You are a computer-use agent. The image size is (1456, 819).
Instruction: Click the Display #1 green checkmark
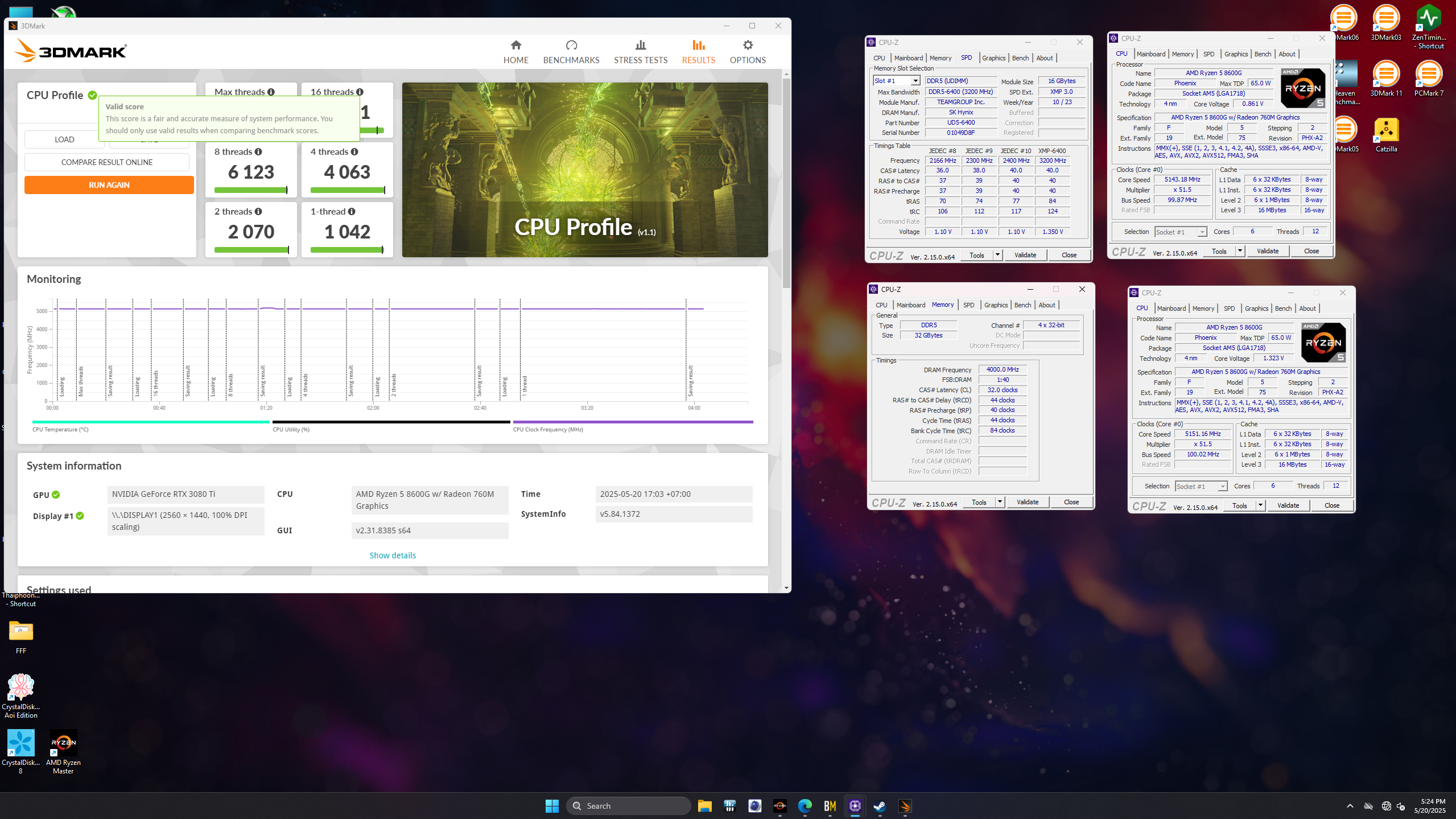pos(80,516)
